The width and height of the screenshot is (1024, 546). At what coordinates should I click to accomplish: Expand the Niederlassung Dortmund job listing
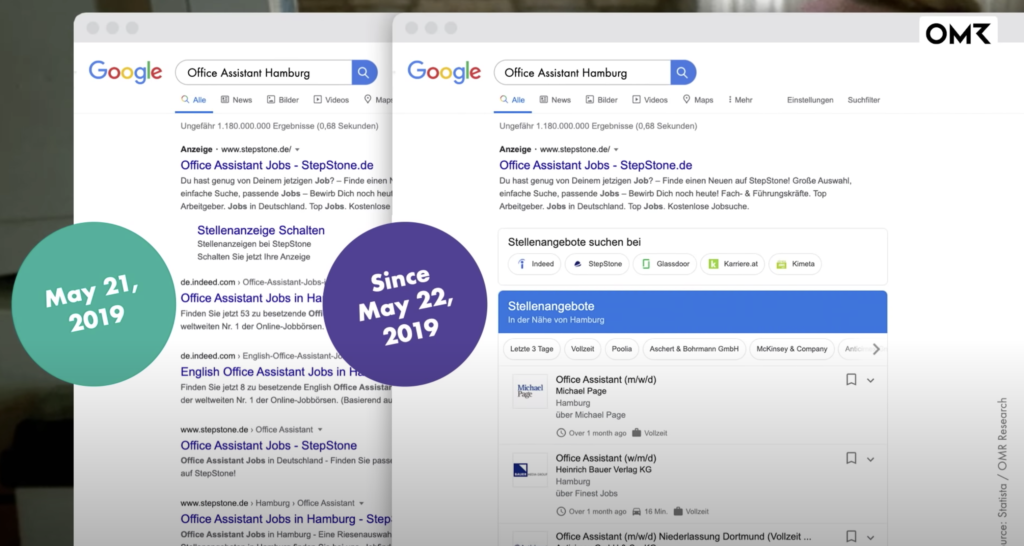point(871,538)
